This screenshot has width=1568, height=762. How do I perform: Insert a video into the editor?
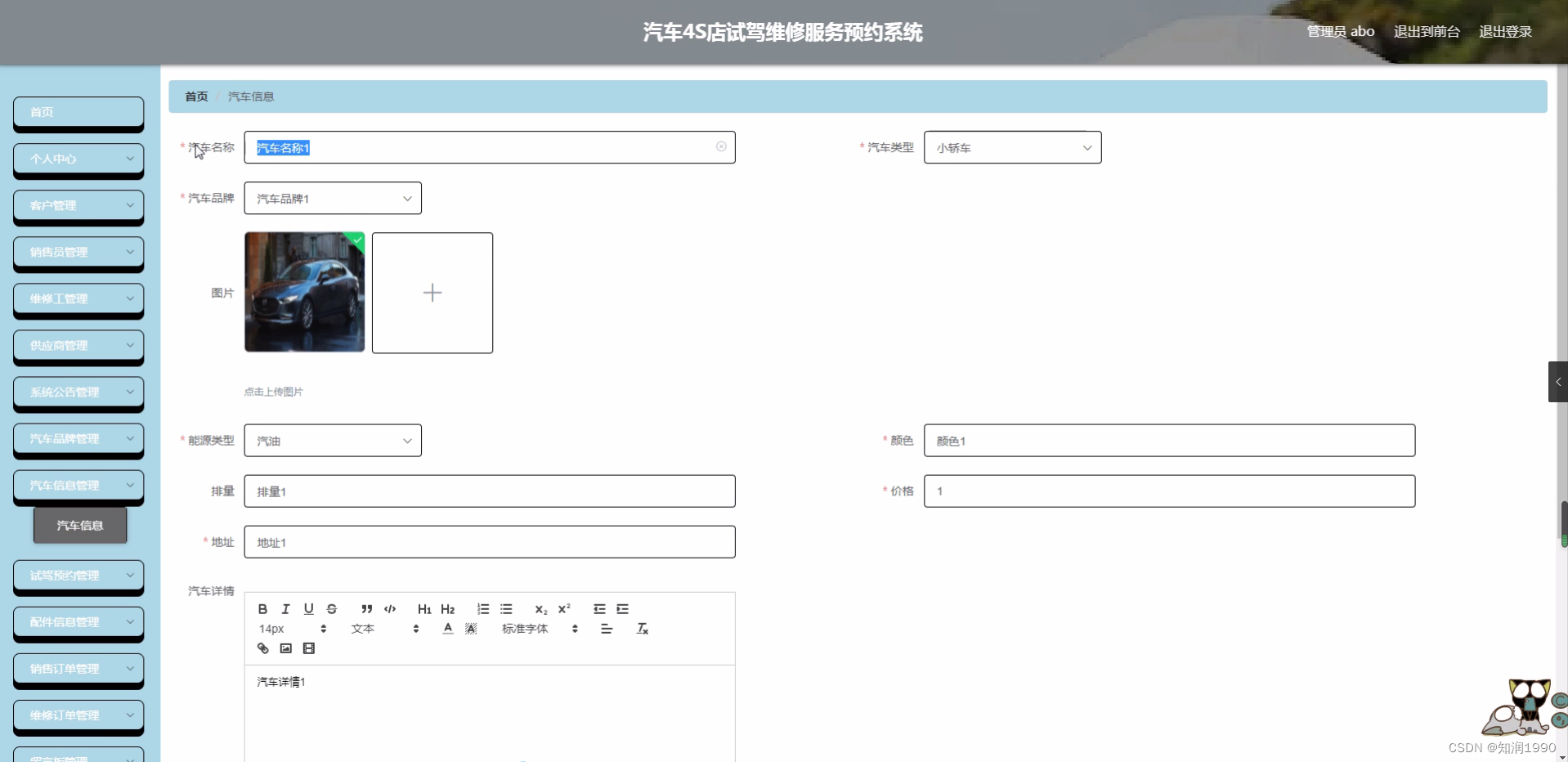point(308,648)
